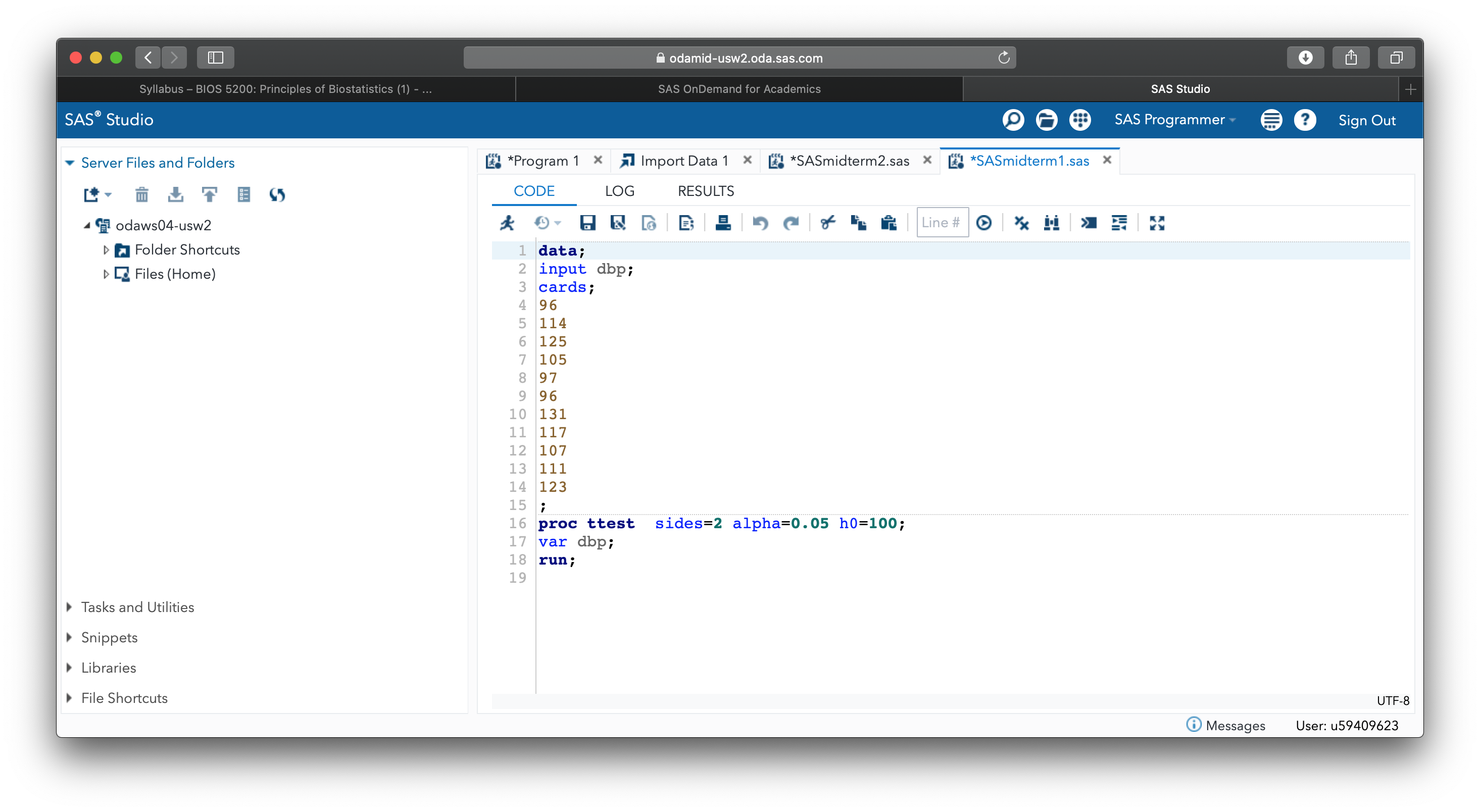Open the LOG tab

point(619,191)
